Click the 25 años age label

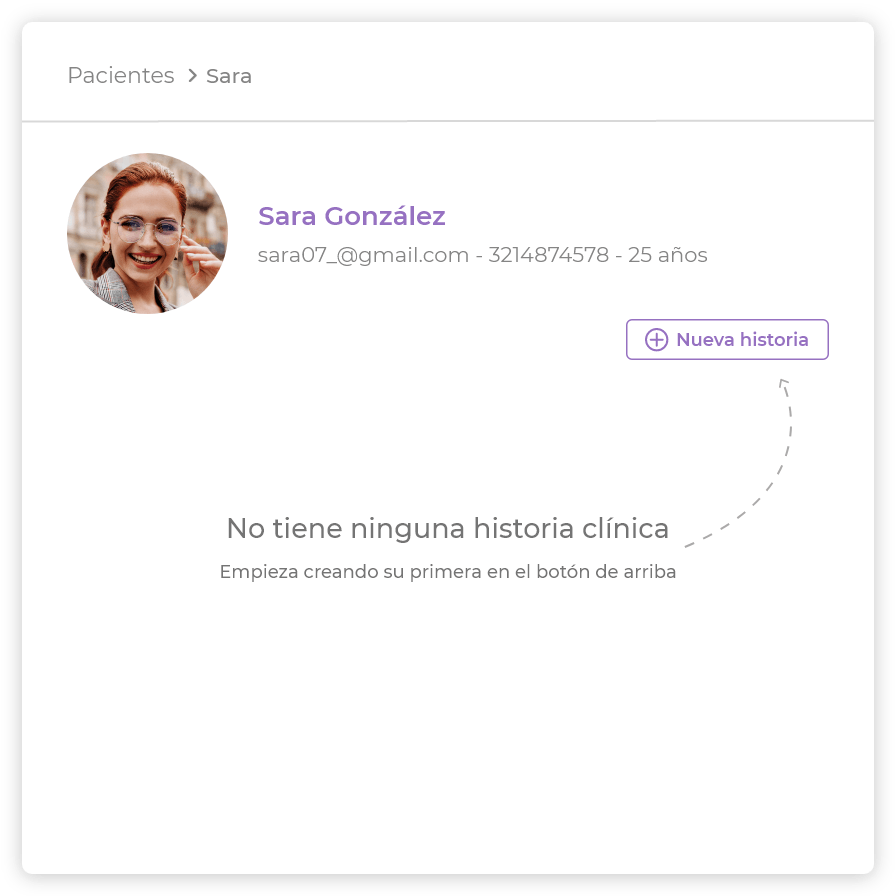pos(667,255)
